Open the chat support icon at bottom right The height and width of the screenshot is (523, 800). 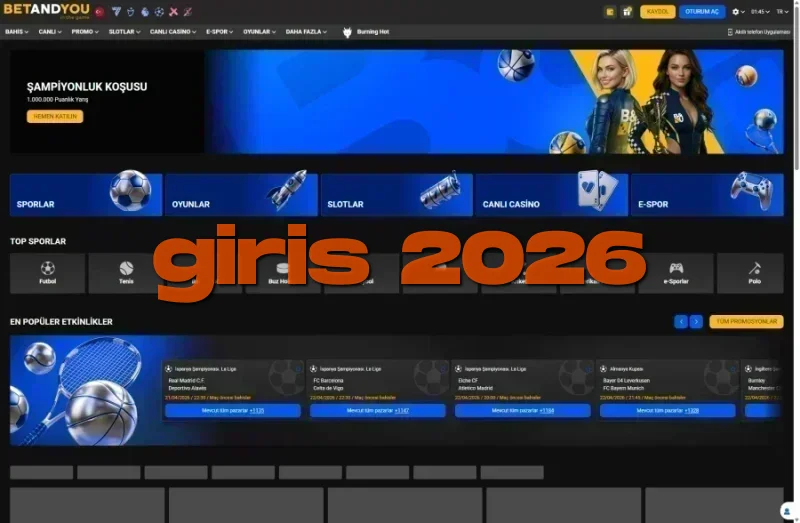tap(787, 511)
